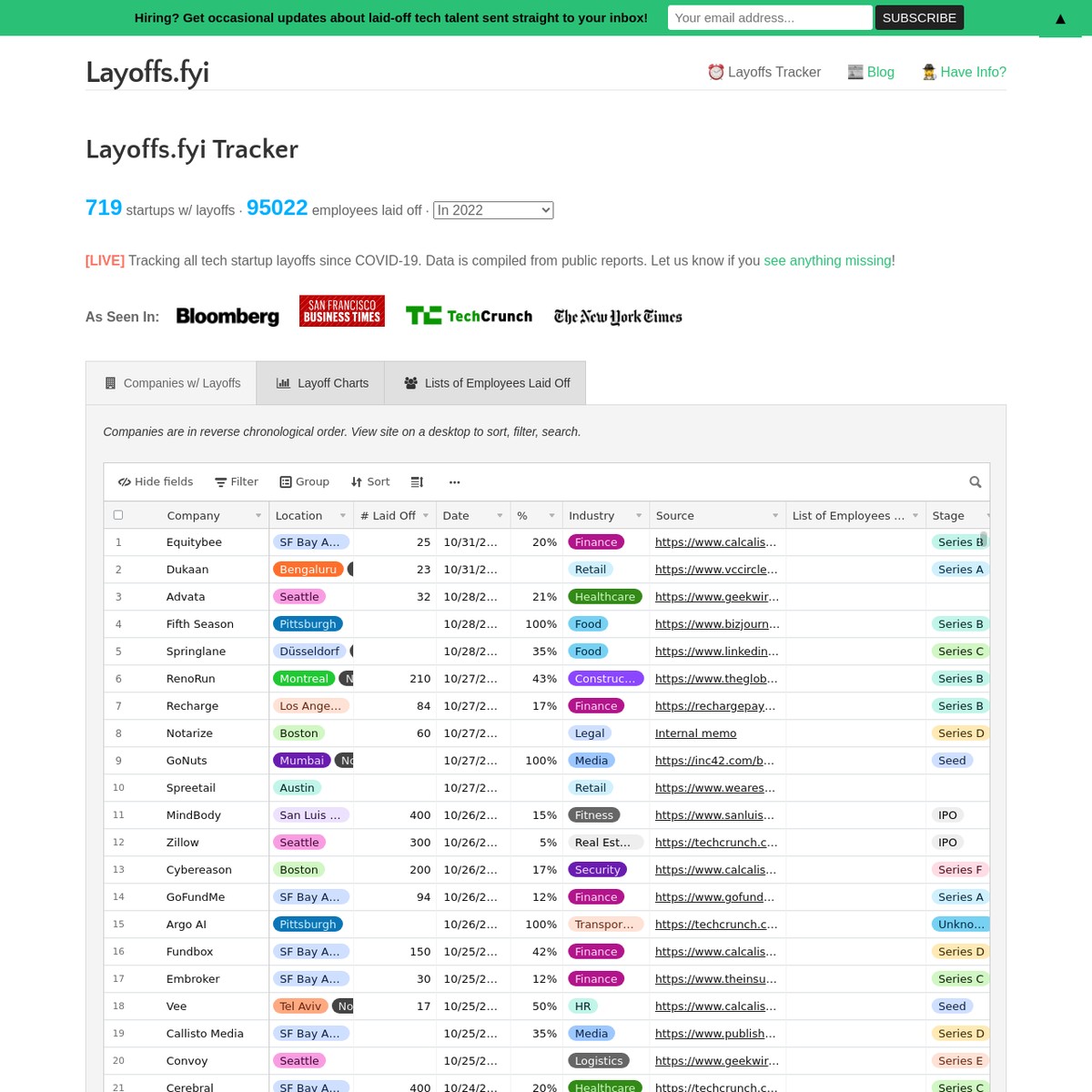Open Zillow techcrunch source link
The height and width of the screenshot is (1092, 1092).
717,843
